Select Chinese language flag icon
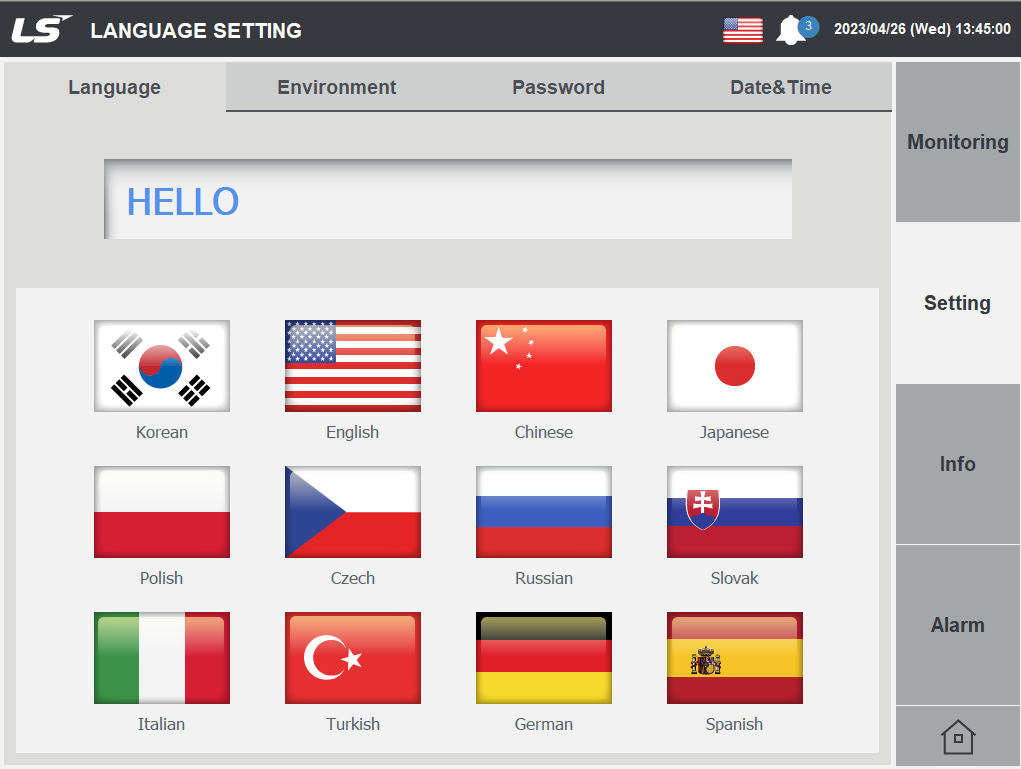 [543, 365]
